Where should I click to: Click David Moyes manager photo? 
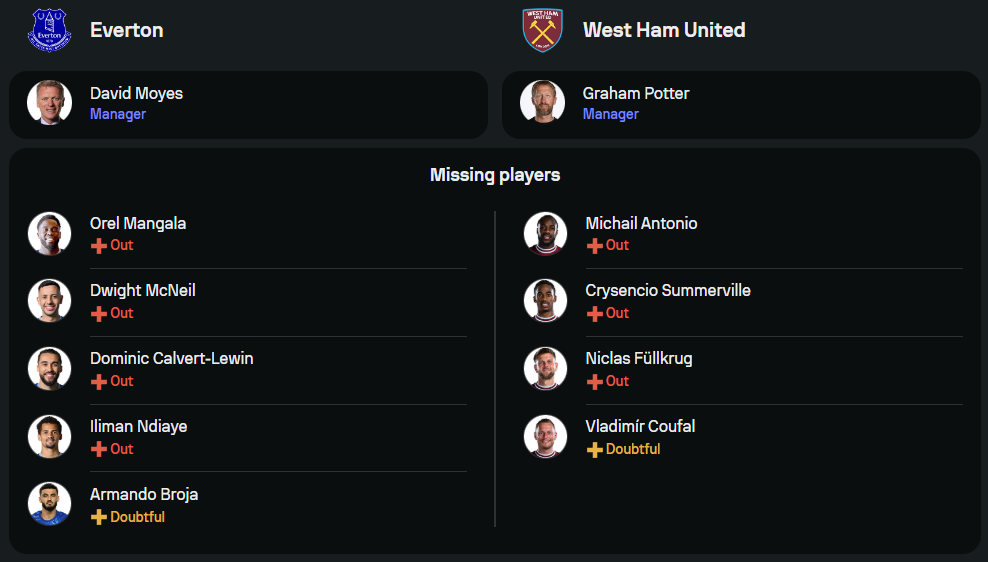pos(49,103)
